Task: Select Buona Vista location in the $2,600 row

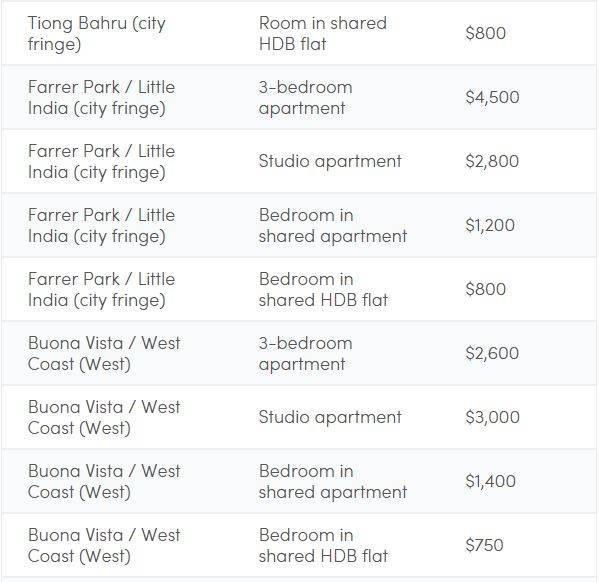Action: (x=104, y=353)
